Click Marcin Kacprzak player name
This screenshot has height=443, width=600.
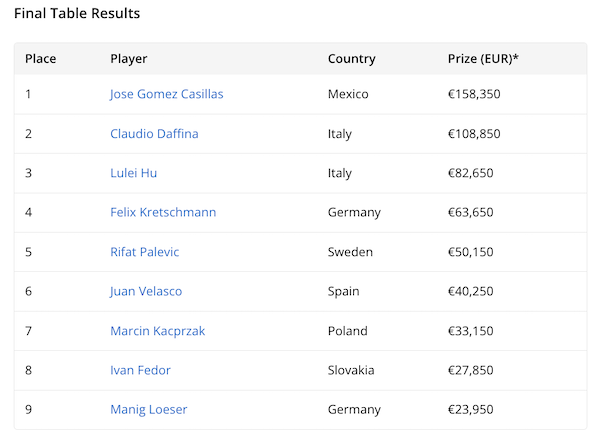(157, 331)
